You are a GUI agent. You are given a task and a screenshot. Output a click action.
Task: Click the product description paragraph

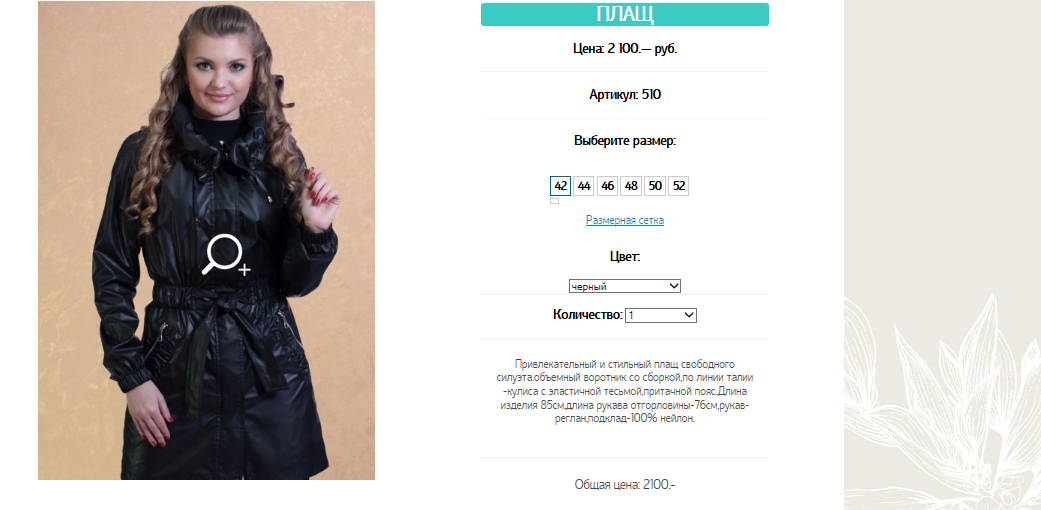[x=625, y=392]
